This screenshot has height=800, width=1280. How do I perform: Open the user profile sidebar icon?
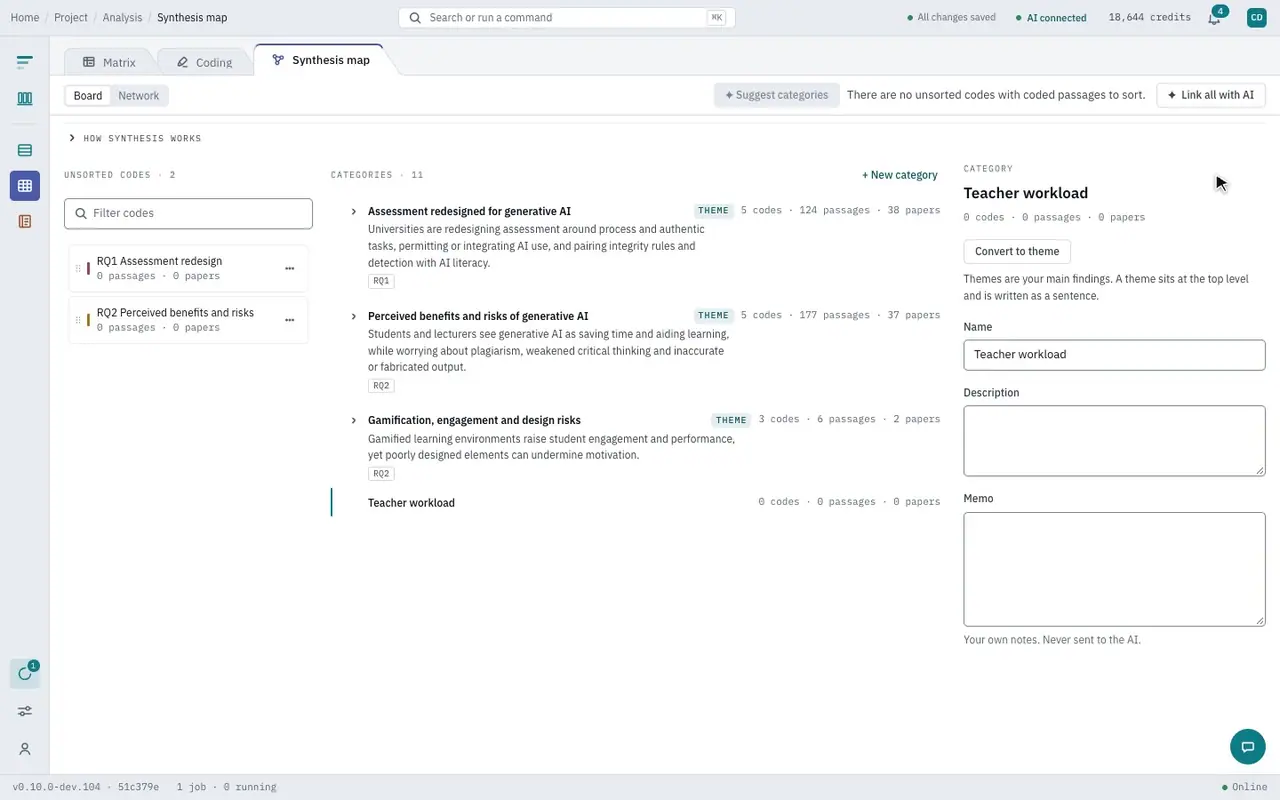25,749
